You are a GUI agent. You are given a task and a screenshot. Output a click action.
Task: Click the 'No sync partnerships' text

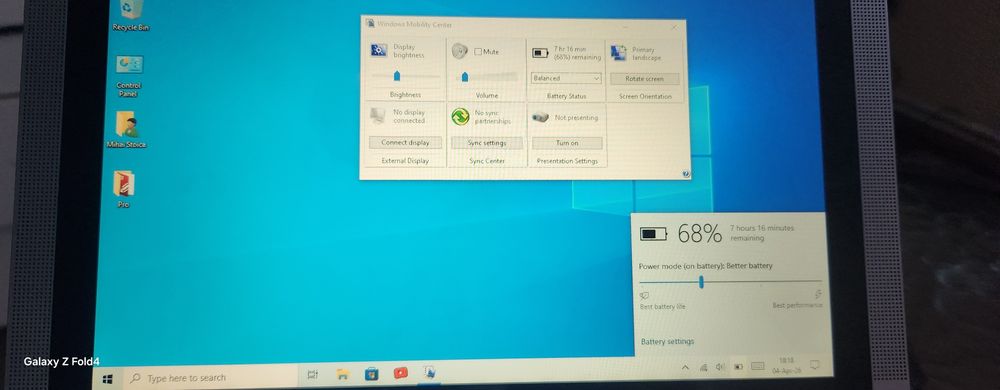492,117
